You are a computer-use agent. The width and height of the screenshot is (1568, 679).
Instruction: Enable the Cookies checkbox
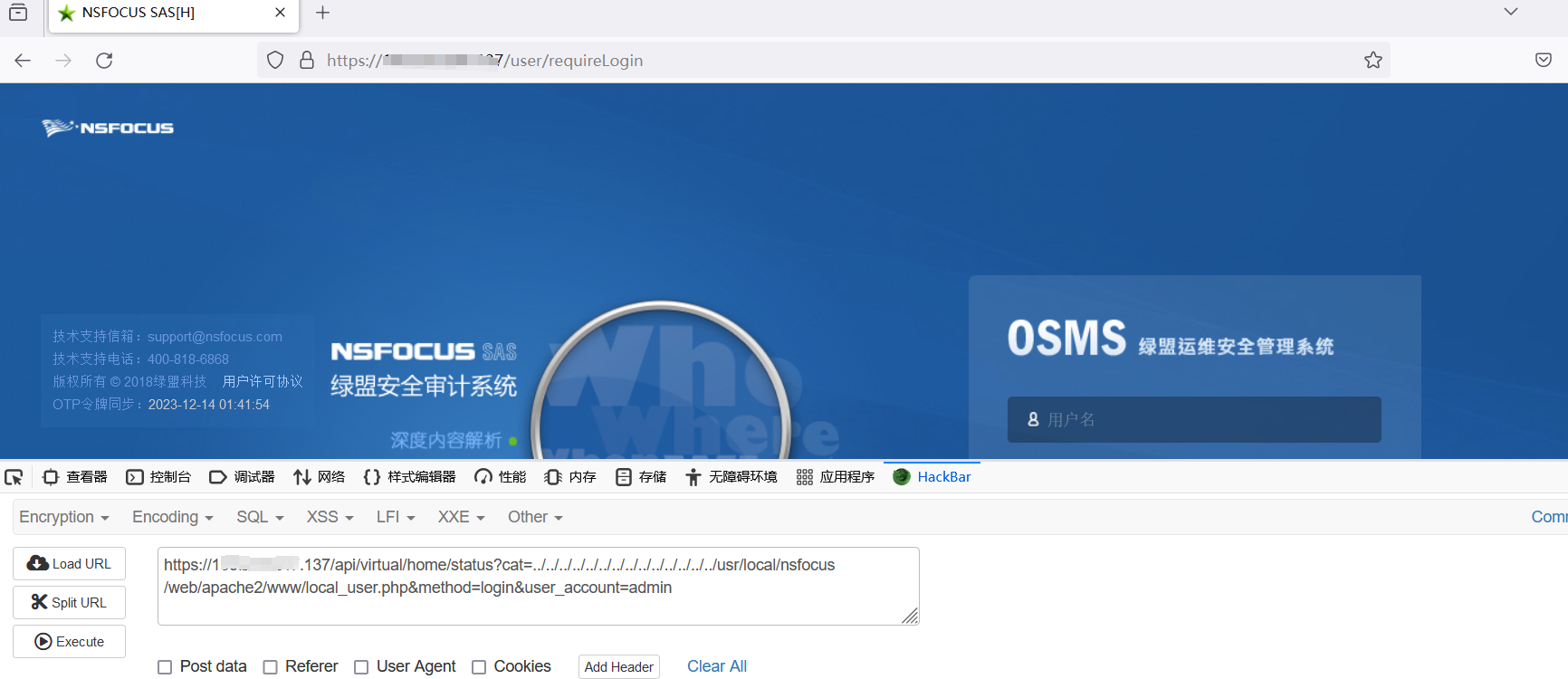pos(479,667)
